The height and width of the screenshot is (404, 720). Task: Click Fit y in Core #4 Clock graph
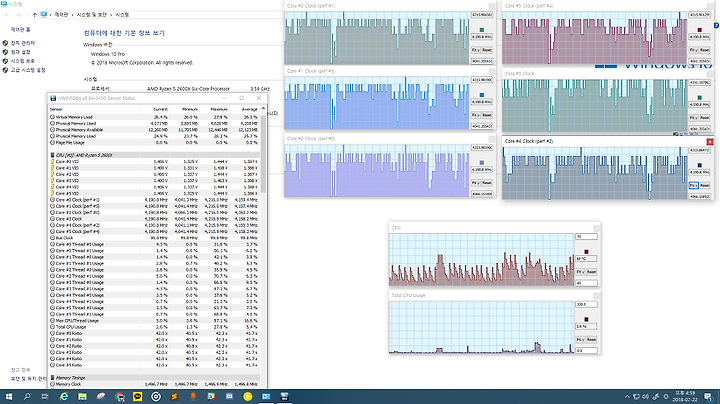click(x=693, y=185)
